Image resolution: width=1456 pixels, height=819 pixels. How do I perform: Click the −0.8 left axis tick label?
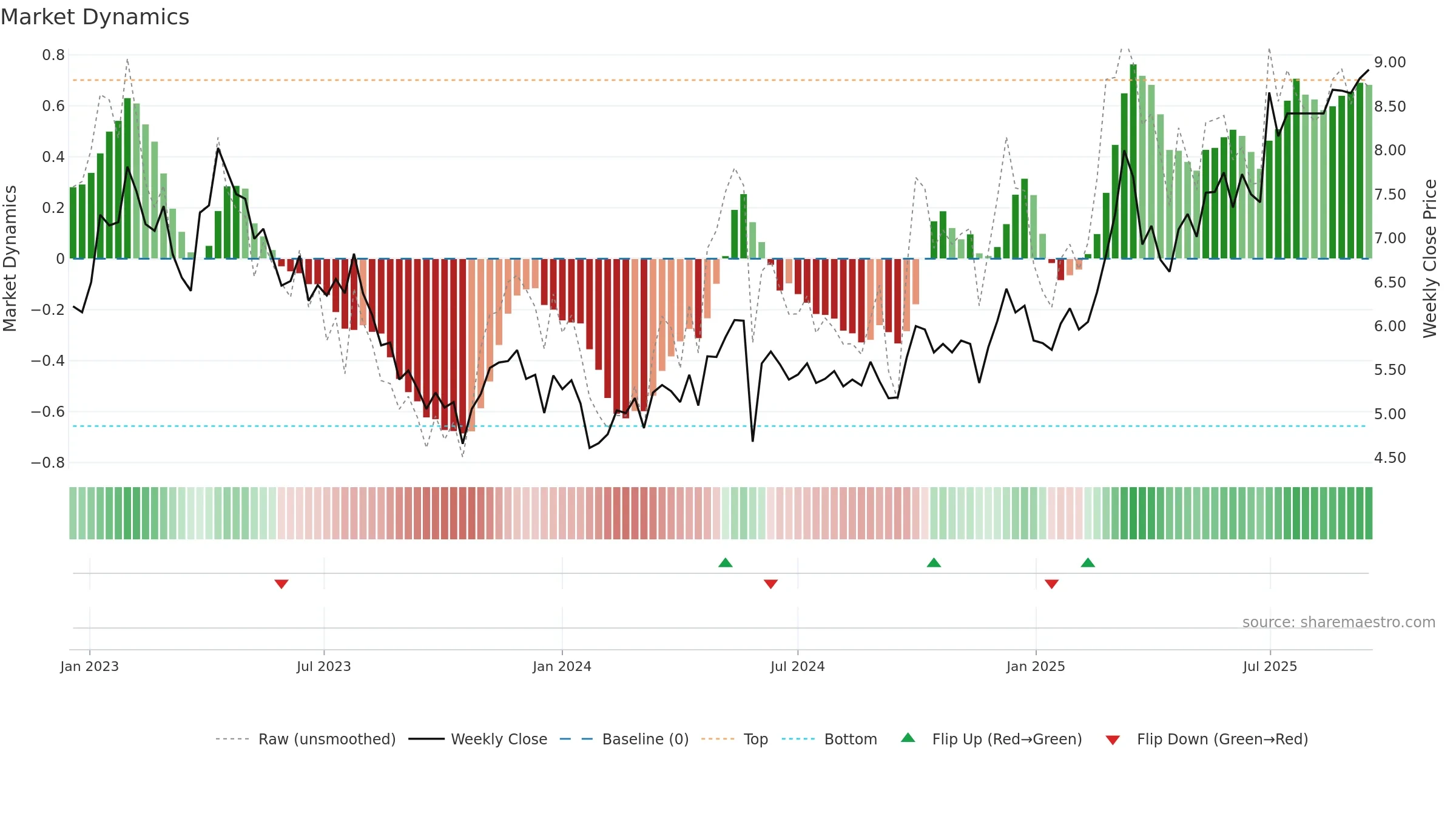tap(48, 463)
